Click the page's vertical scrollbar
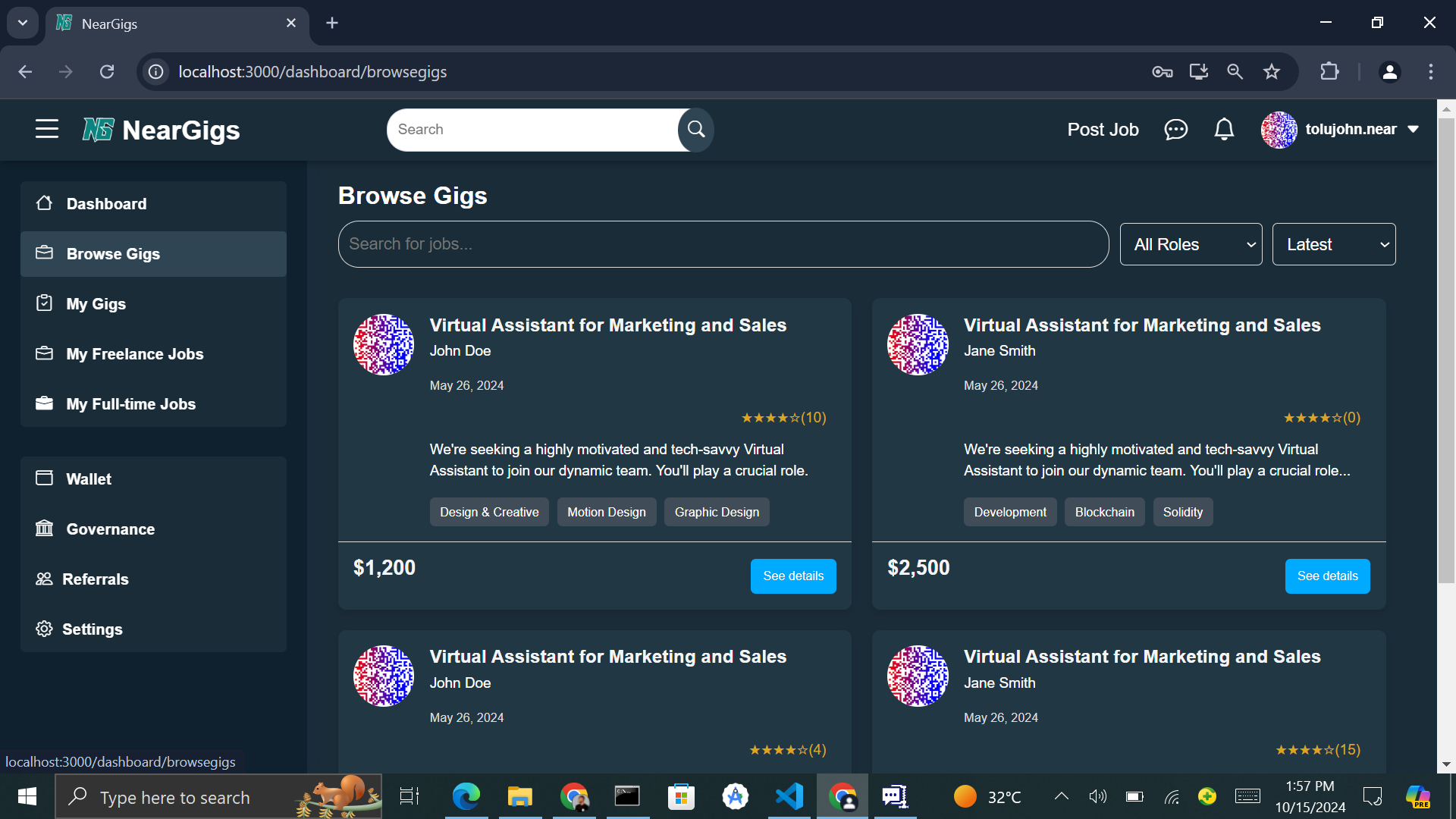This screenshot has height=819, width=1456. [1446, 349]
